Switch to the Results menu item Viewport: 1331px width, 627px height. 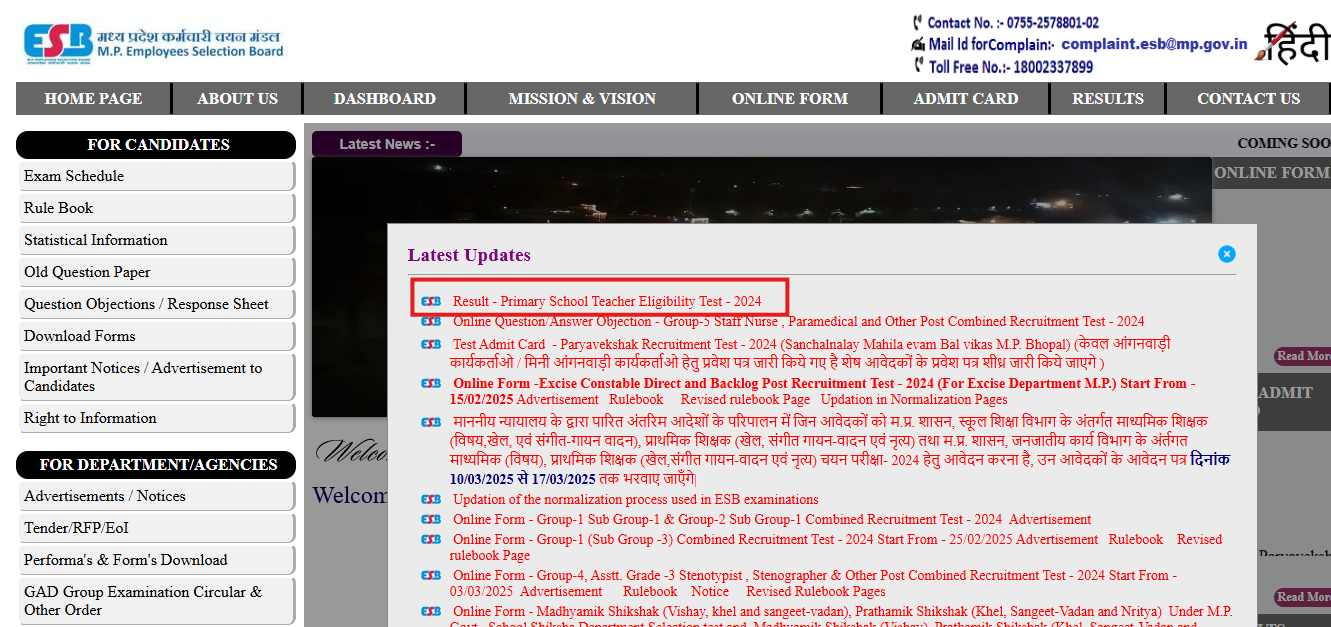pos(1107,98)
